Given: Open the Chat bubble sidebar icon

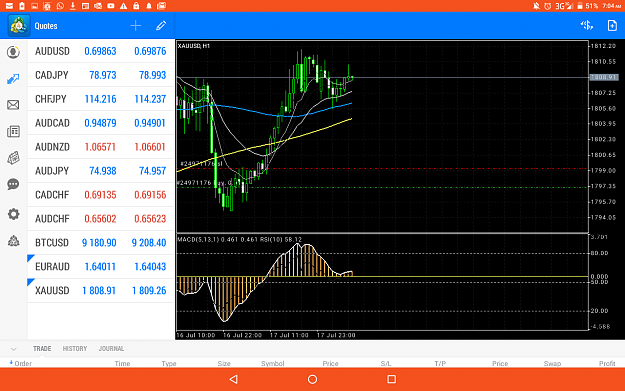Looking at the screenshot, I should click(13, 184).
